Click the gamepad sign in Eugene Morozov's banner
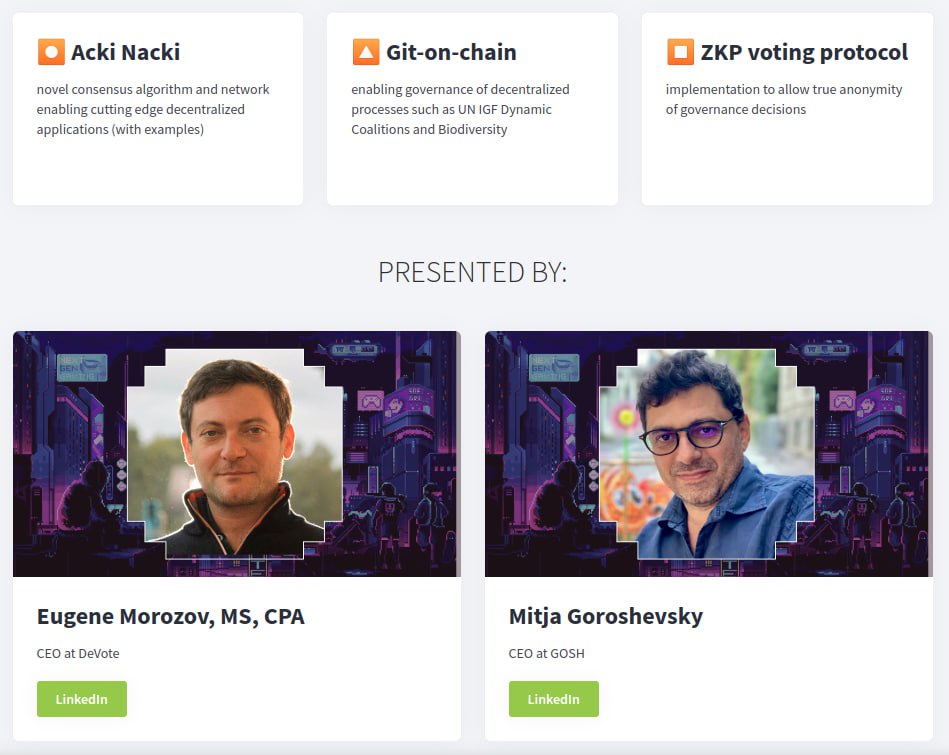 (x=372, y=402)
